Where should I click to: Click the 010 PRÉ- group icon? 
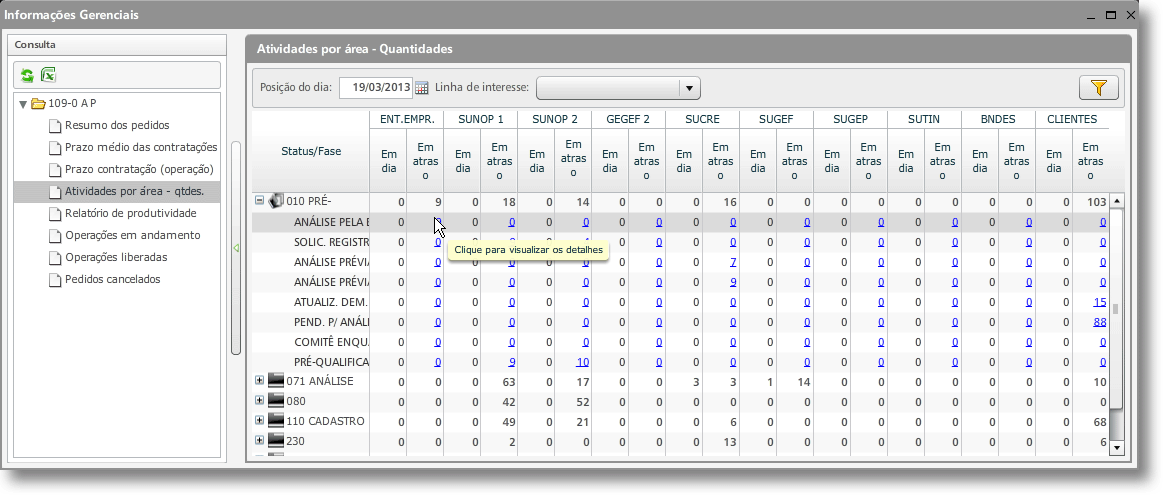pyautogui.click(x=275, y=200)
